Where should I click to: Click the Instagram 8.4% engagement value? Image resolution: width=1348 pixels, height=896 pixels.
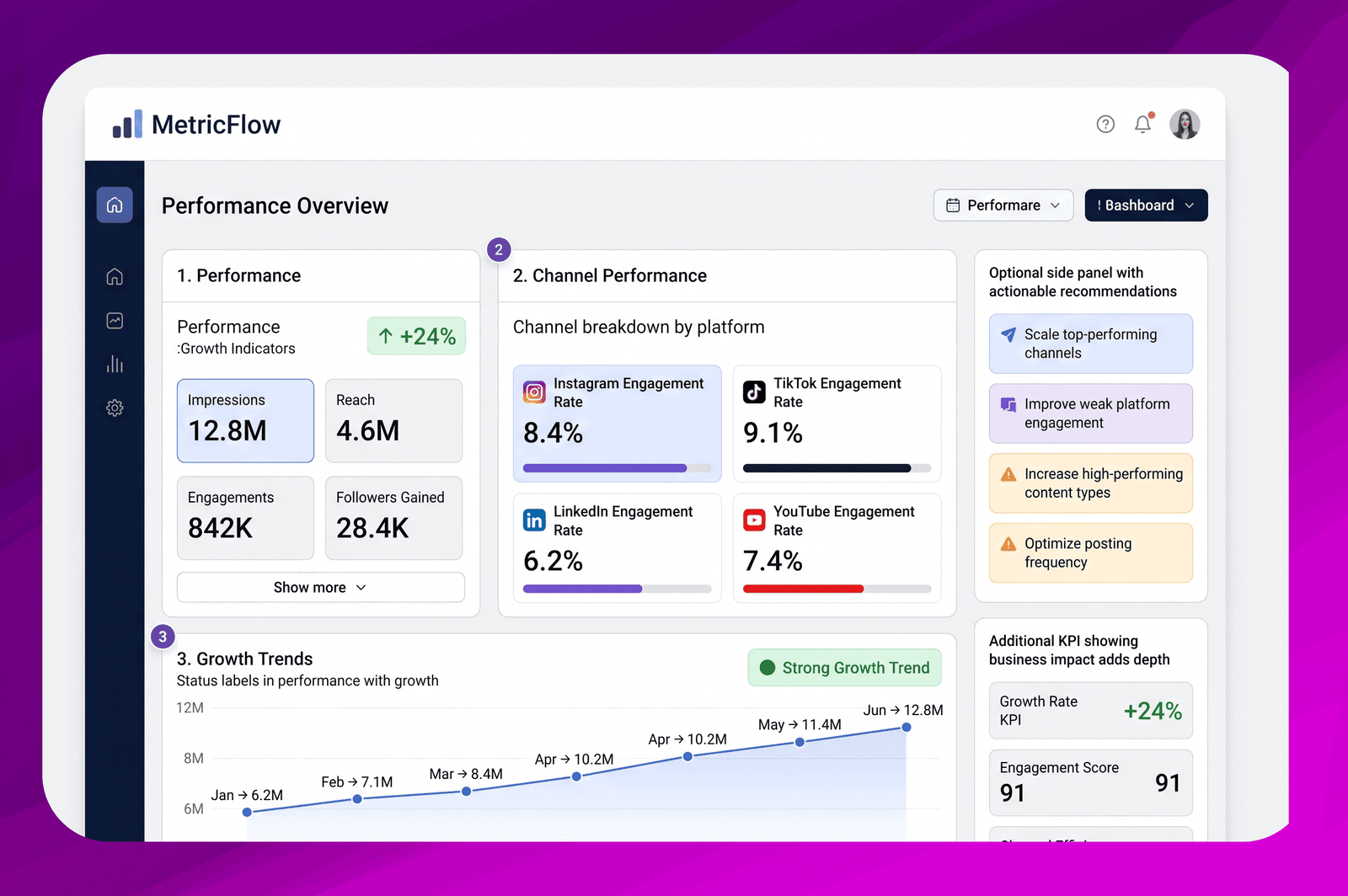coord(554,433)
